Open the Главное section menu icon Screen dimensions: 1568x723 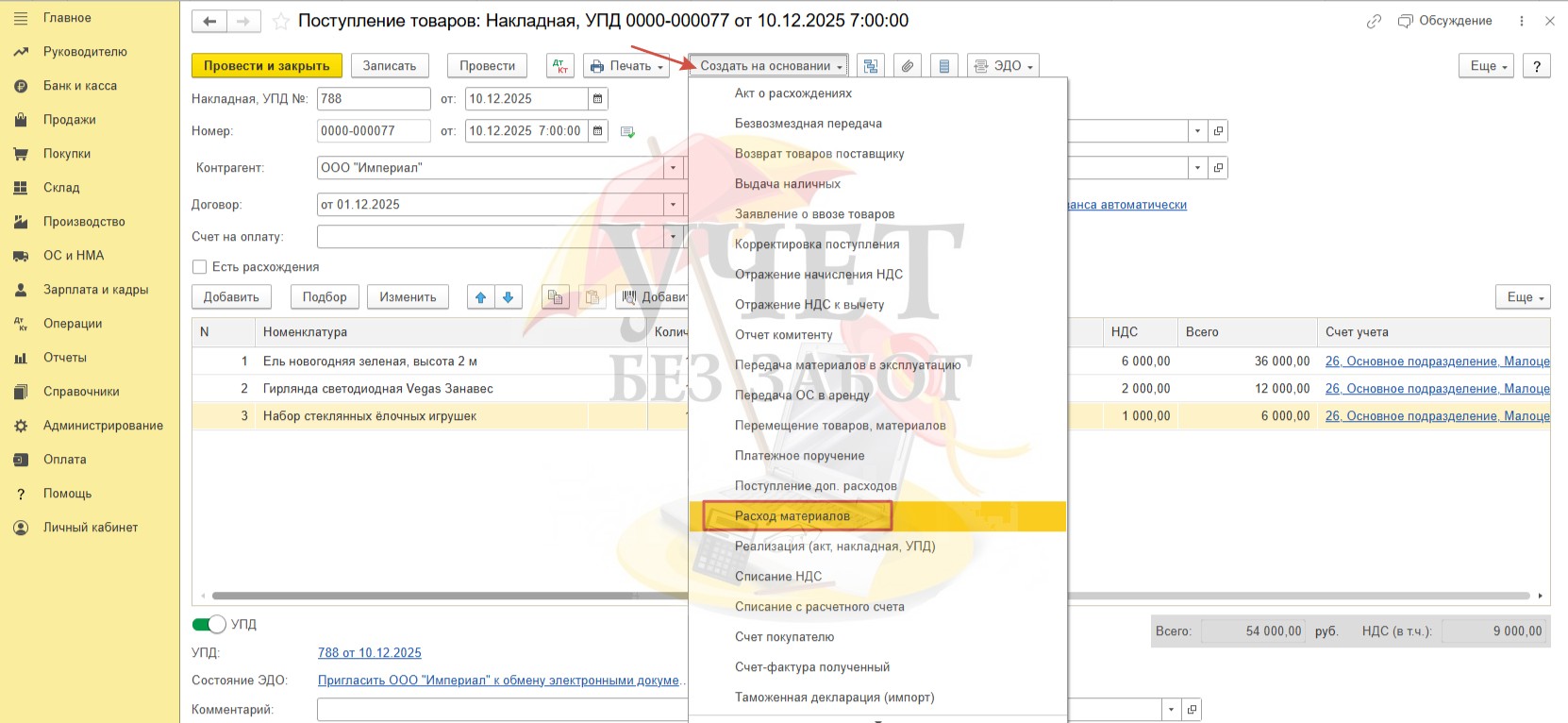[x=21, y=18]
